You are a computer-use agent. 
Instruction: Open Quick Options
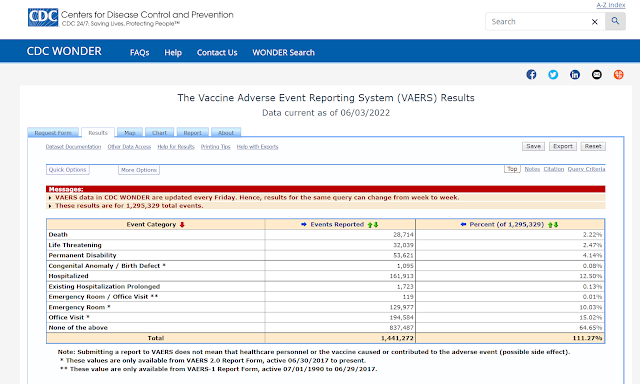(x=67, y=170)
